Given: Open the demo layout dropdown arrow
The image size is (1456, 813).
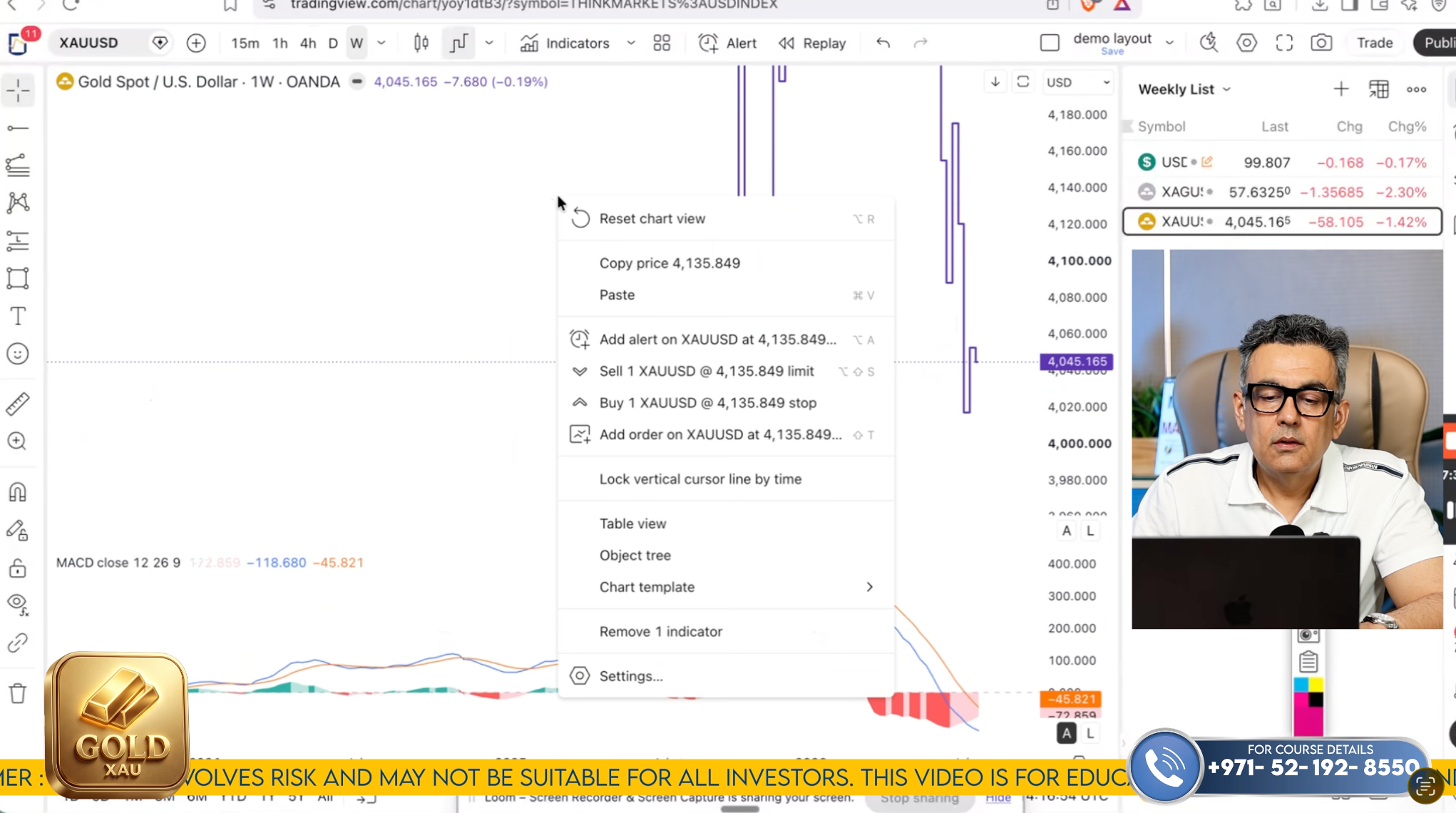Looking at the screenshot, I should [1169, 43].
